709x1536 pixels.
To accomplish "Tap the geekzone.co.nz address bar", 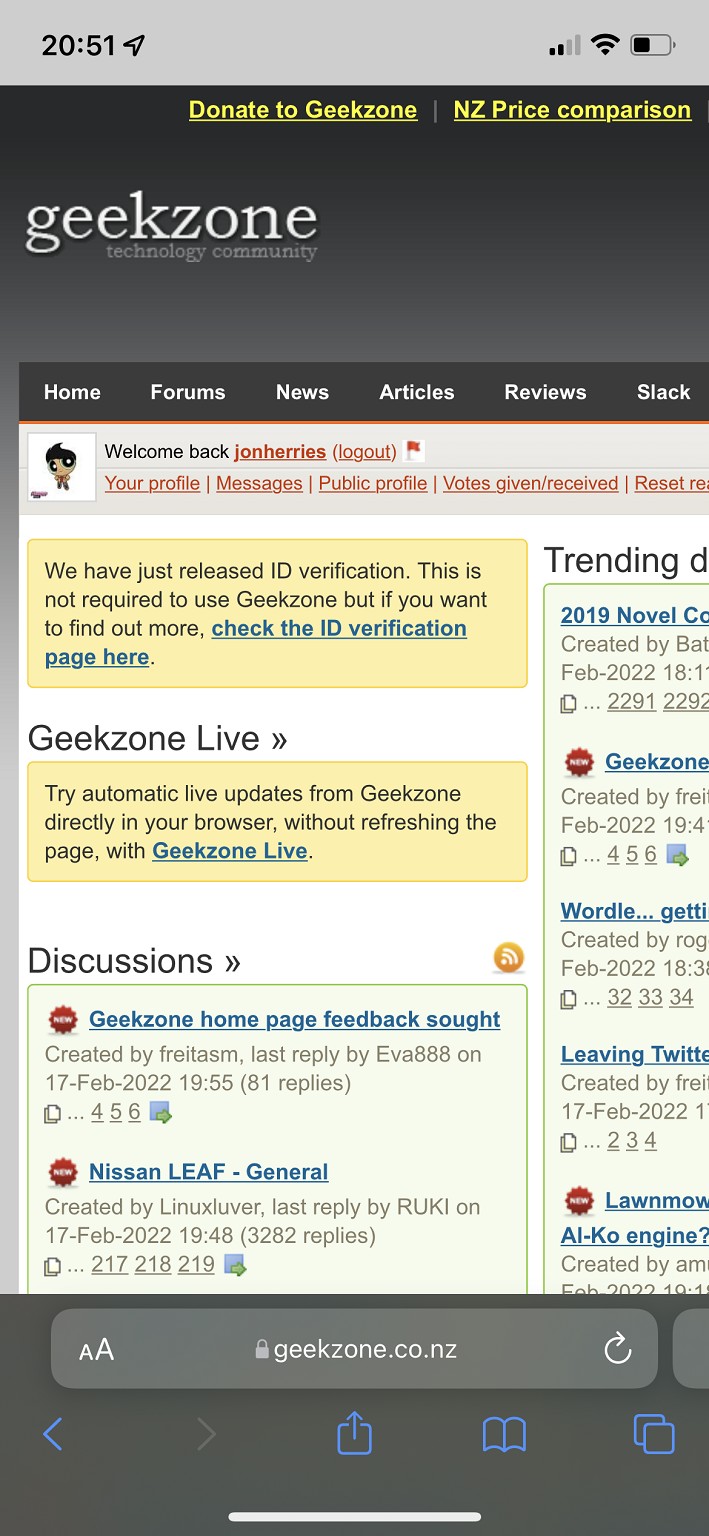I will [x=355, y=1349].
